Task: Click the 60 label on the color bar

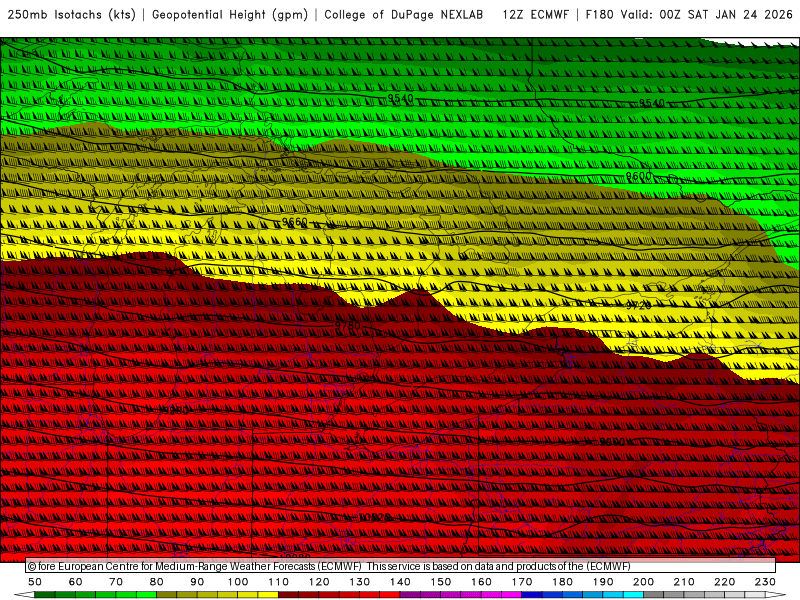Action: 76,582
